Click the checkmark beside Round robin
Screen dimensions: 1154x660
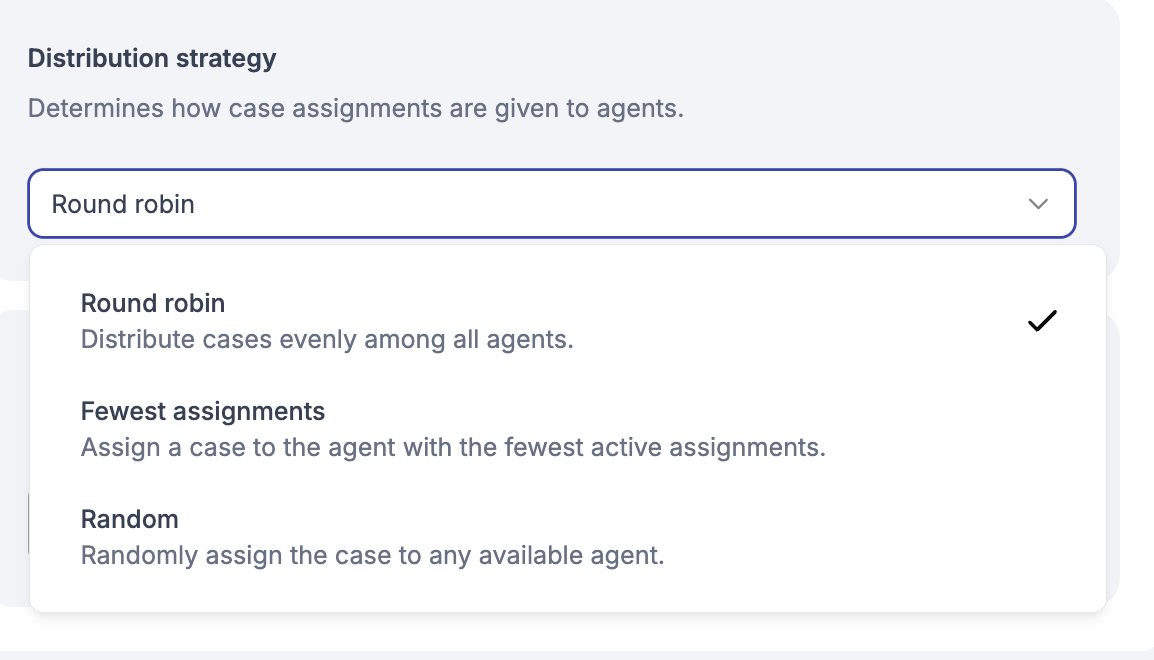1041,321
